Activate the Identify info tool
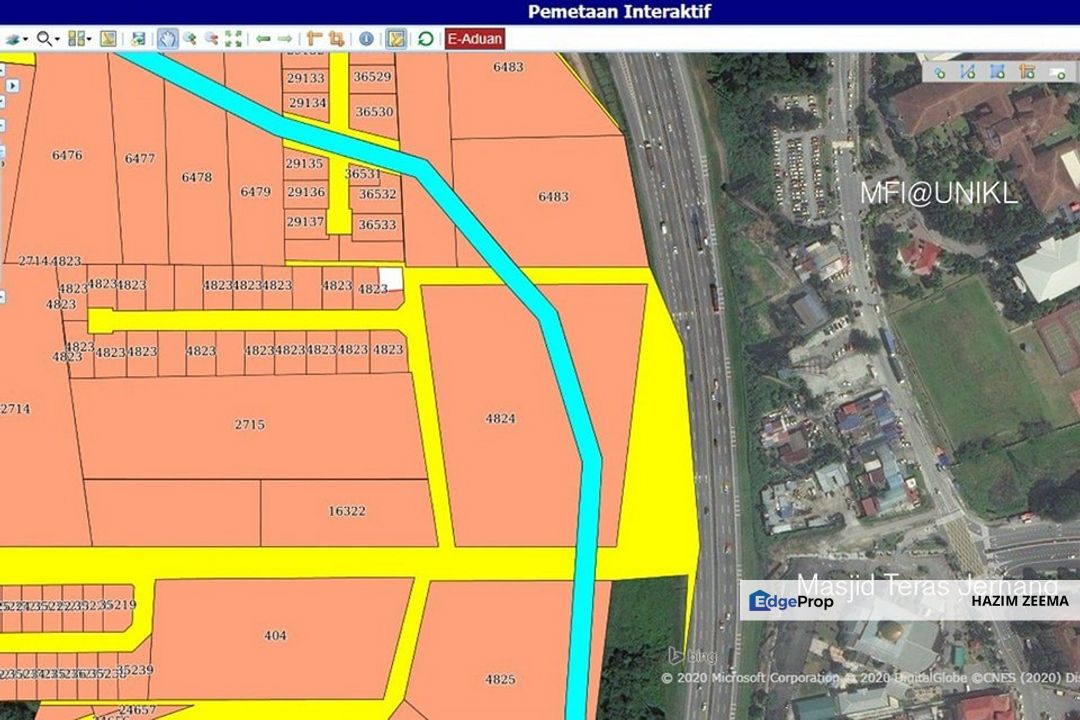Screen dimensions: 1080x720 [366, 39]
